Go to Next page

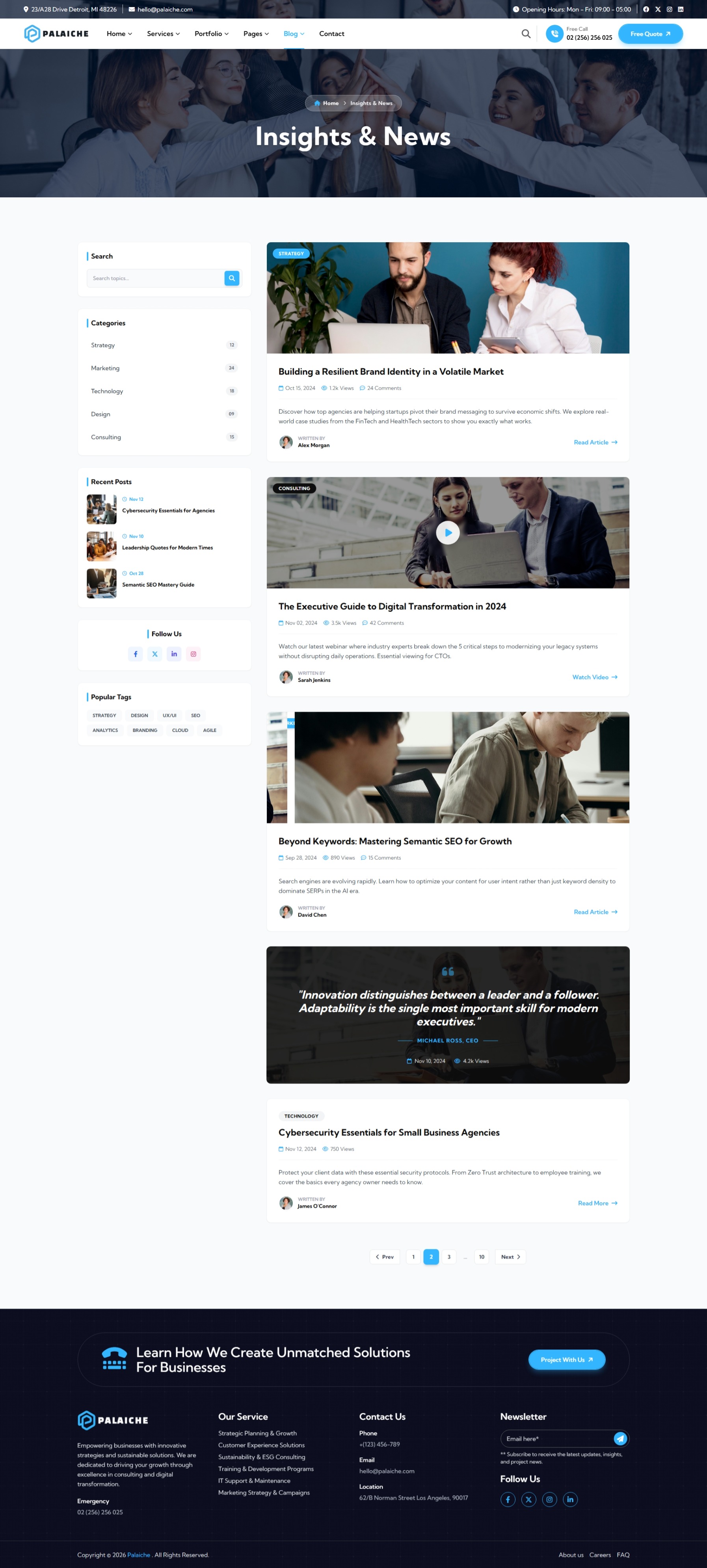(510, 1257)
